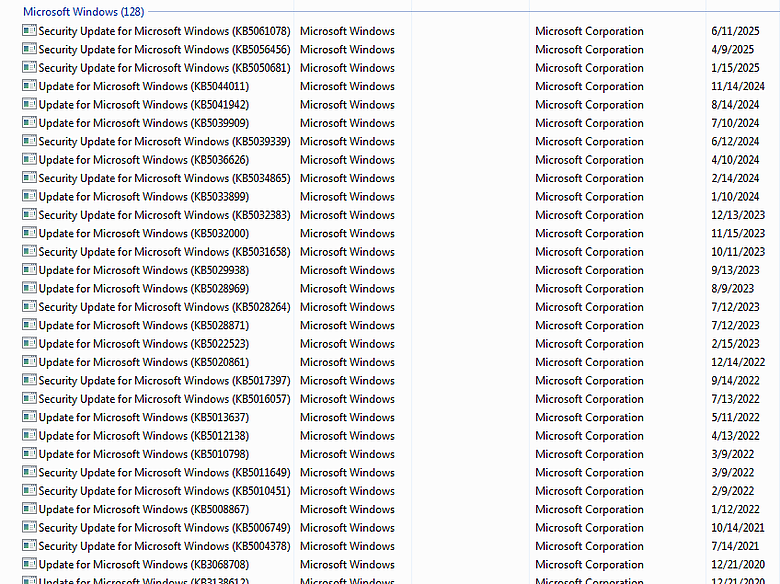The width and height of the screenshot is (780, 584).
Task: Click Microsoft Corporation publisher in KB5008867 row
Action: click(x=589, y=509)
